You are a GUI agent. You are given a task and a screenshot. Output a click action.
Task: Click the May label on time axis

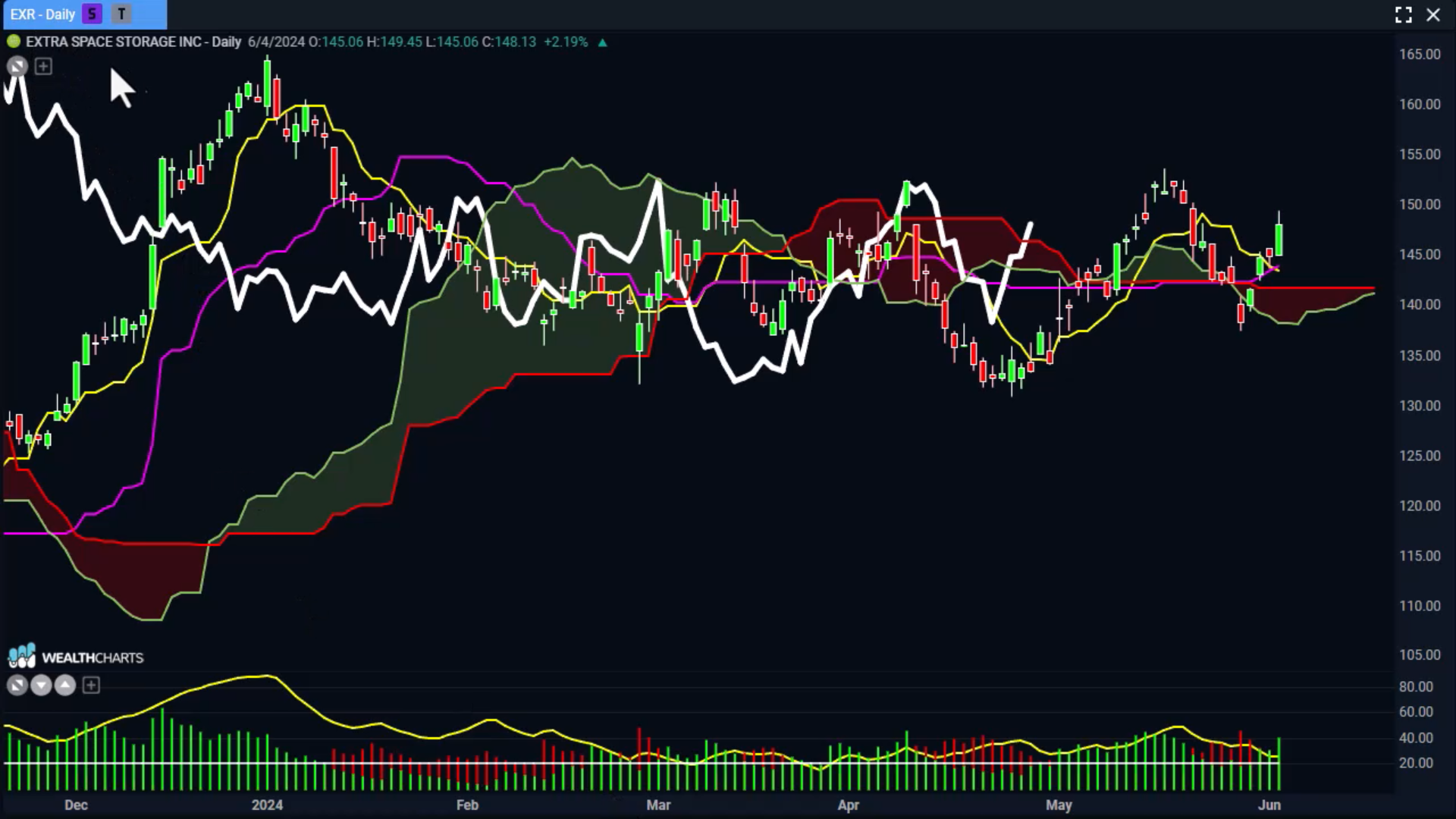coord(1059,805)
